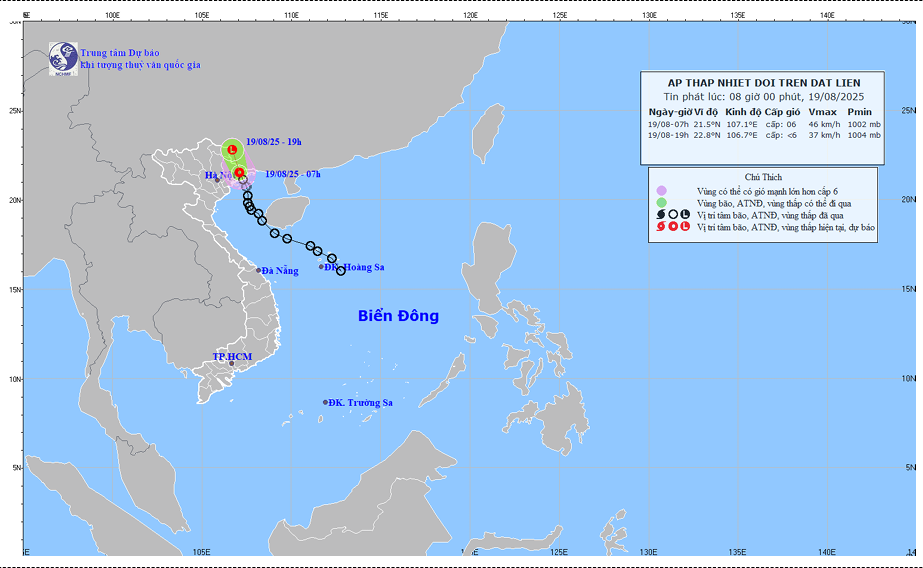The width and height of the screenshot is (923, 568).
Task: Click the 'Biển Đông' sea label
Action: 398,316
